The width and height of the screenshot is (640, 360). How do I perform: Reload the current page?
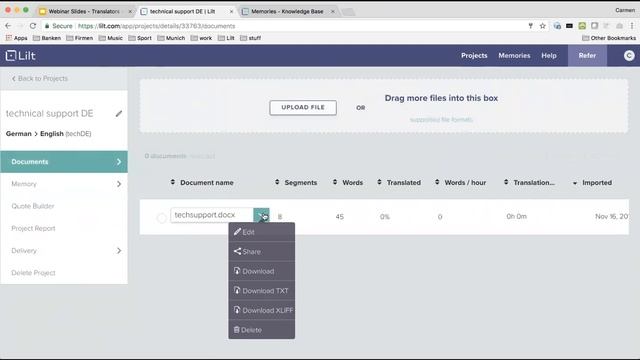coord(33,26)
